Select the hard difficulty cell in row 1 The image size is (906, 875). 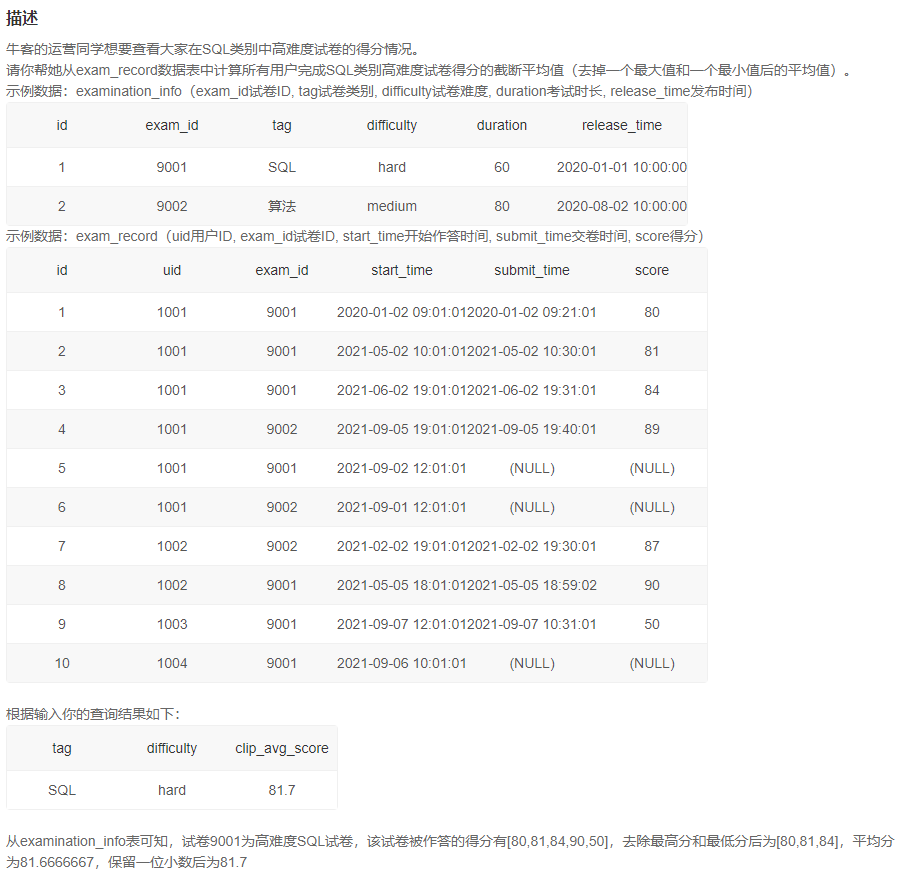point(391,167)
